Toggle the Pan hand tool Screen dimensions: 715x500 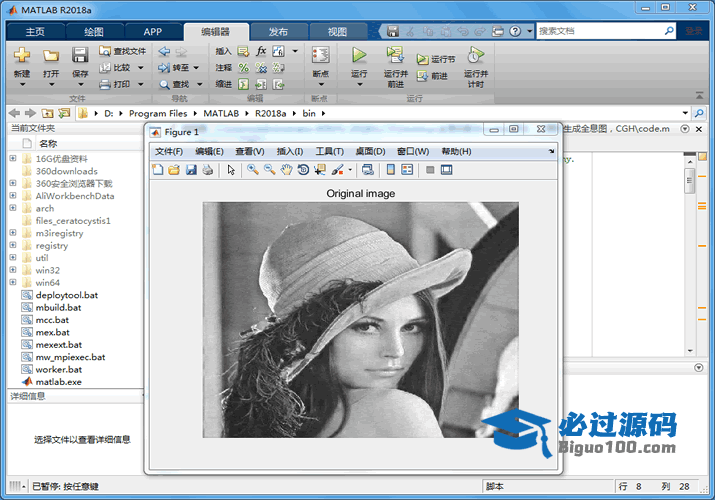pos(286,170)
